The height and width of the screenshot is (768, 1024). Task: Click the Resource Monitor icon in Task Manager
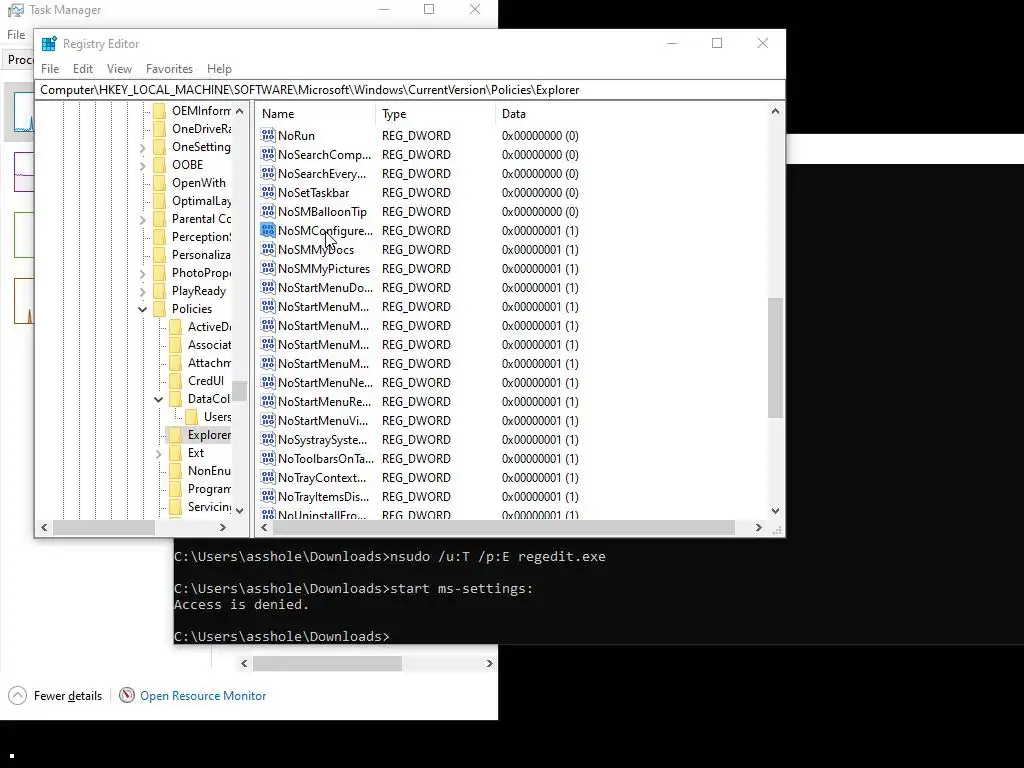pyautogui.click(x=127, y=696)
